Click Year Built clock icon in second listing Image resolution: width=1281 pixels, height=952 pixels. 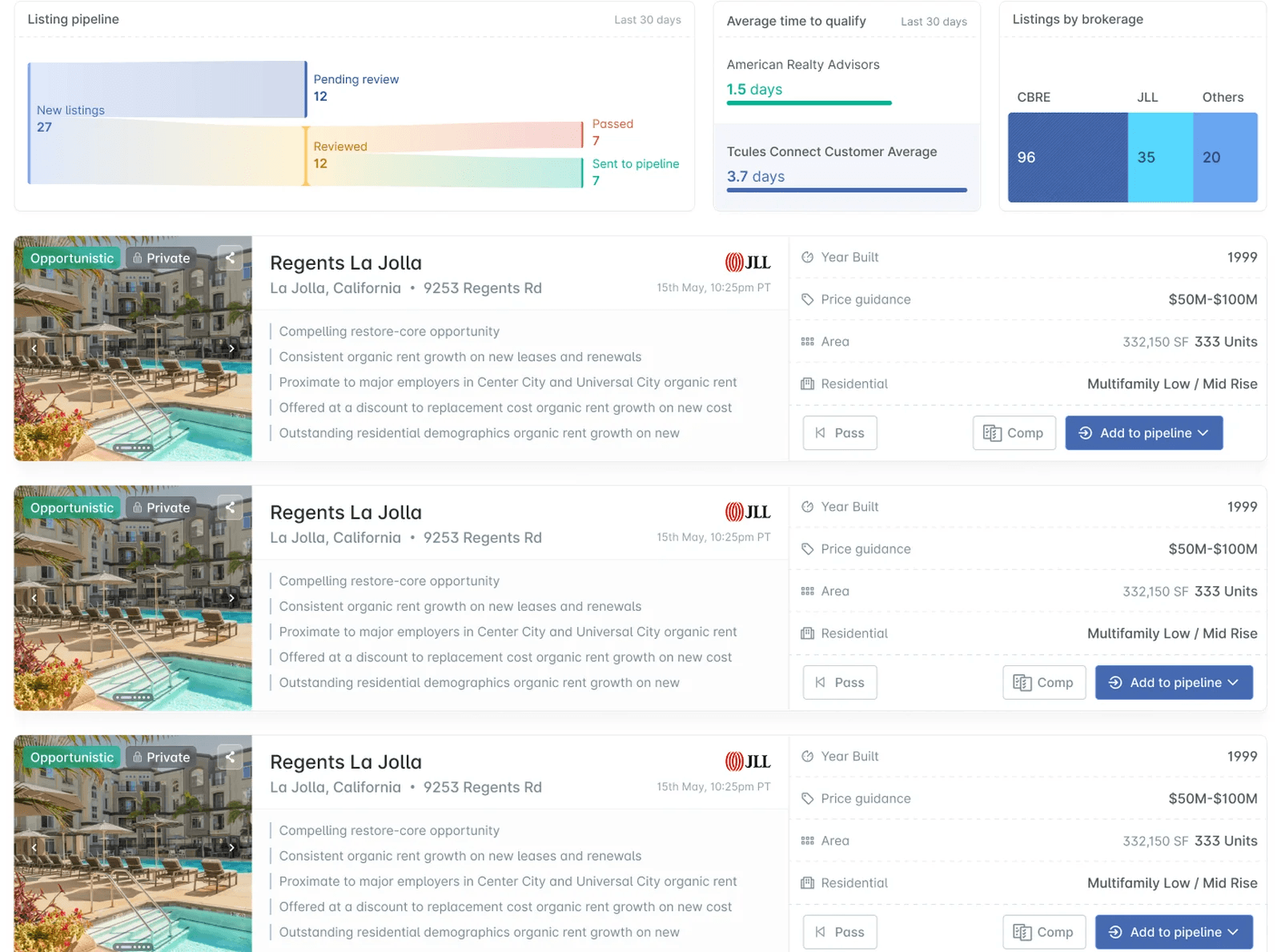click(807, 507)
